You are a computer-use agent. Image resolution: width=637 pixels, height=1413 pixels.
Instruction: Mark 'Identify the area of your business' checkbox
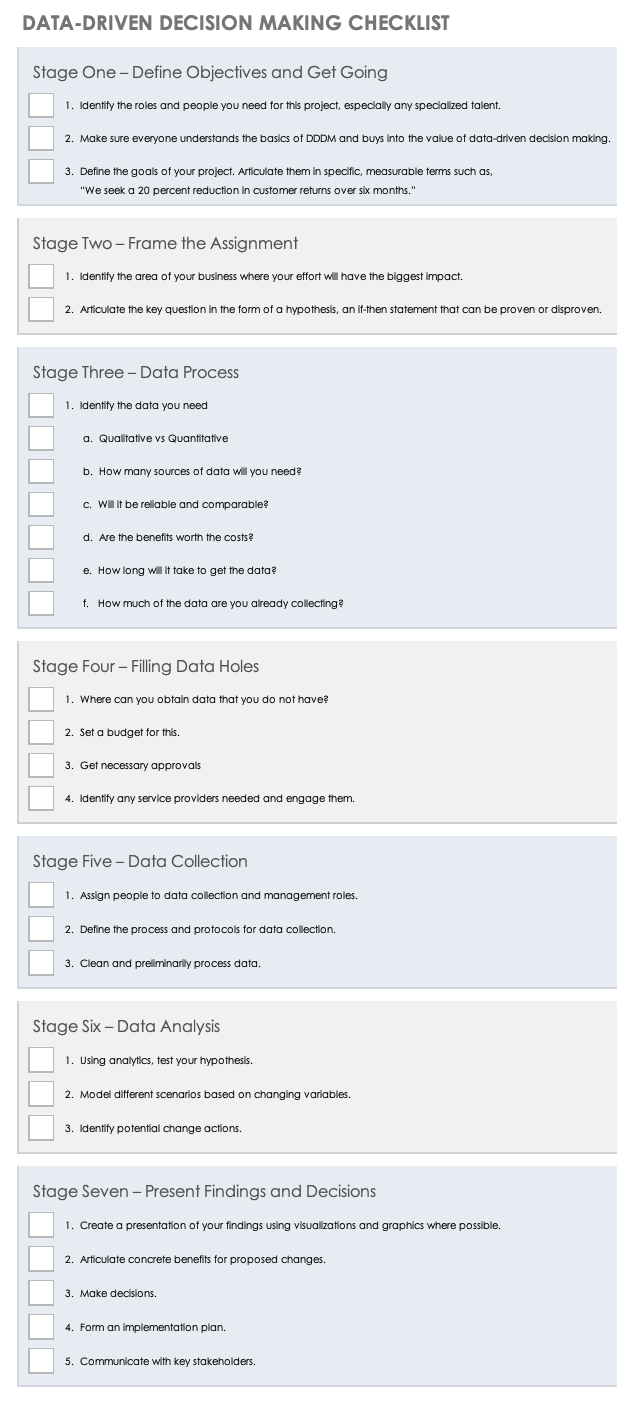[41, 276]
